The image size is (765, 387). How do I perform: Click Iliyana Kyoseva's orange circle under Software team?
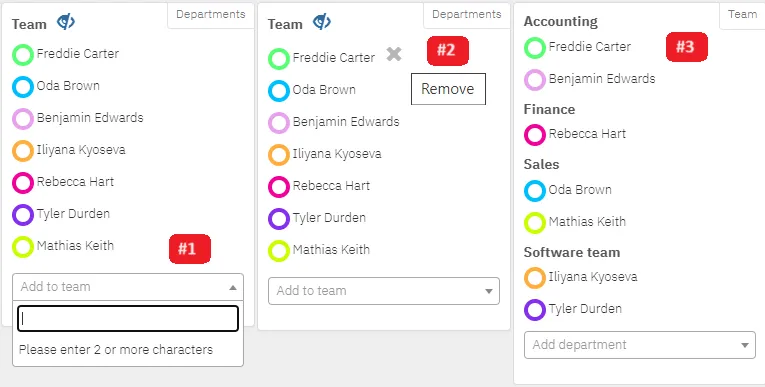[x=535, y=278]
